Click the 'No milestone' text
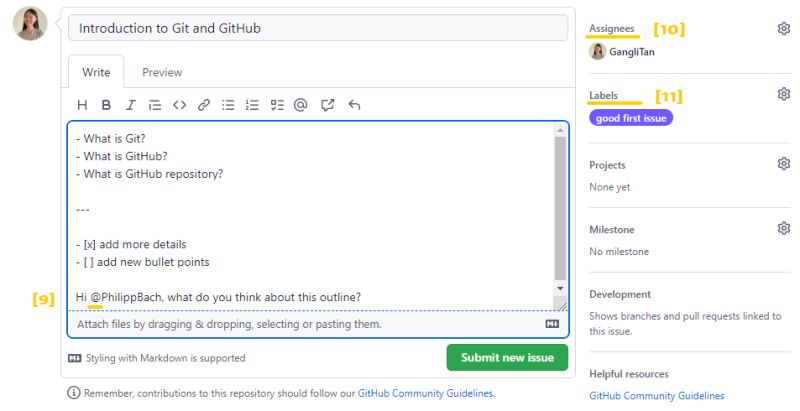This screenshot has height=411, width=800. tap(619, 251)
